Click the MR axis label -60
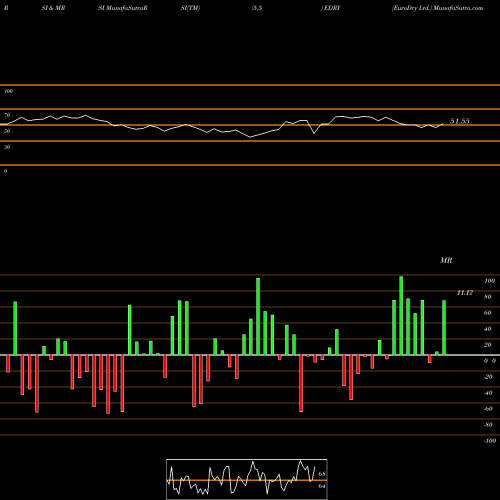Screen dimensions: 500x500 pos(488,409)
